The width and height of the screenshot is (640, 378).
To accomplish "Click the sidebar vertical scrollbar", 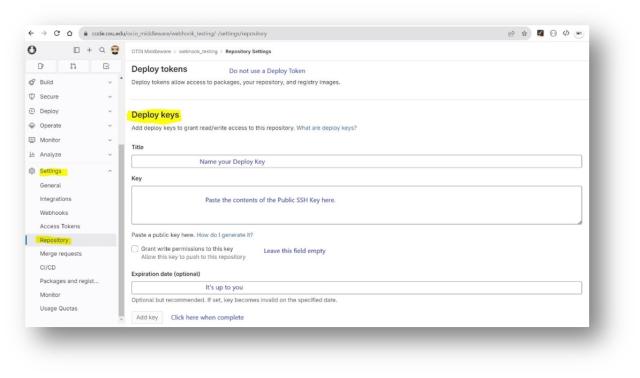I will pos(121,230).
